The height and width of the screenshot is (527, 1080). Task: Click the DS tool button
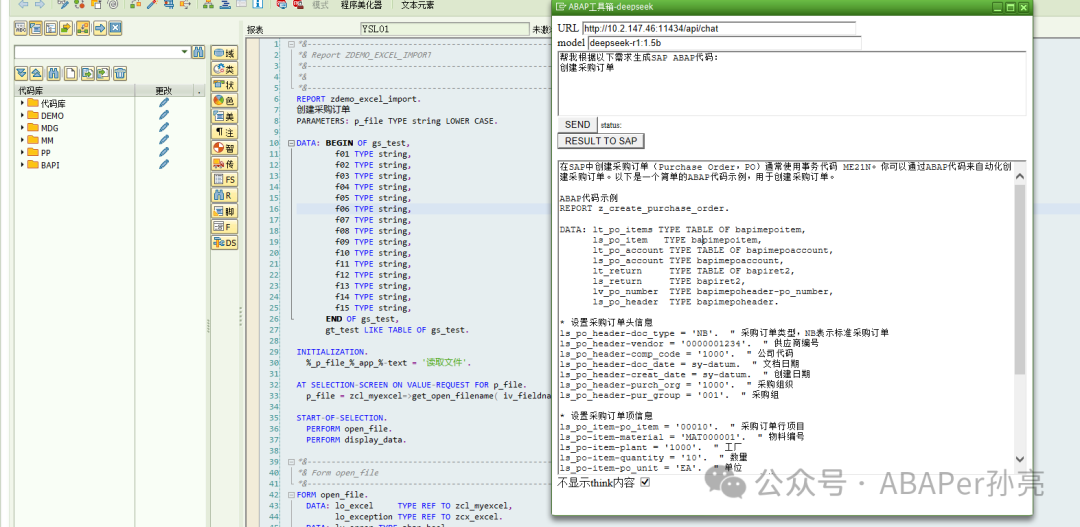[225, 242]
